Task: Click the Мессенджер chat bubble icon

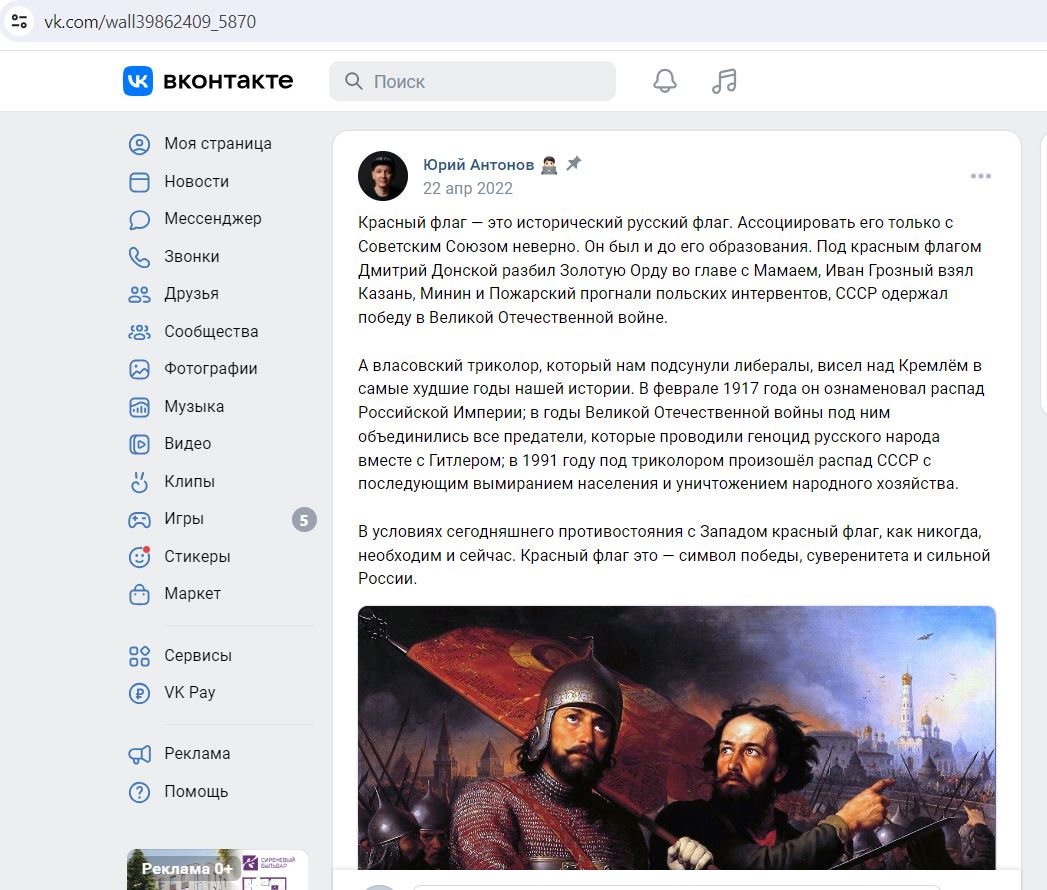Action: coord(139,219)
